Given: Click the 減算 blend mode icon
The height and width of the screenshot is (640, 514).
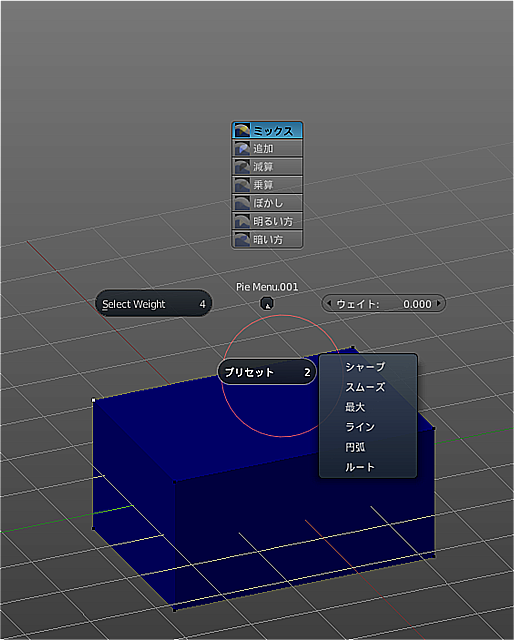Looking at the screenshot, I should pyautogui.click(x=242, y=167).
